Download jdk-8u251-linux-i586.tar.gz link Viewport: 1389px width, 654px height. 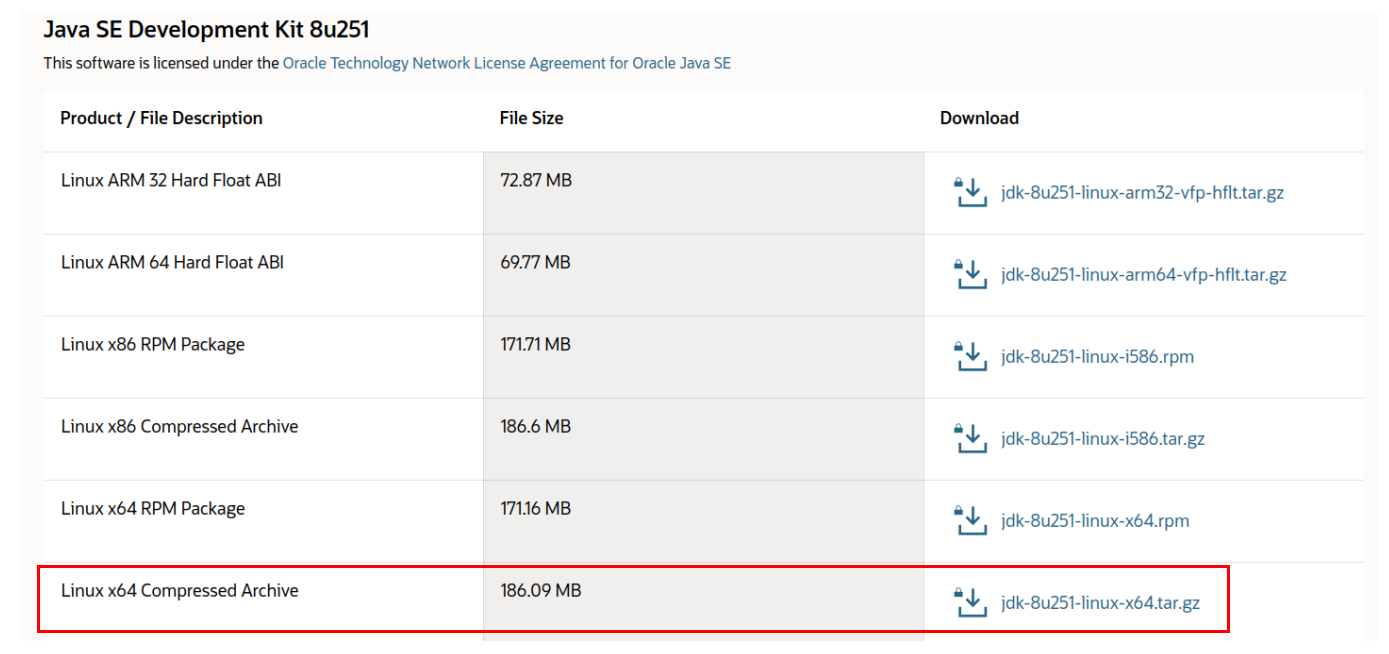tap(1103, 438)
